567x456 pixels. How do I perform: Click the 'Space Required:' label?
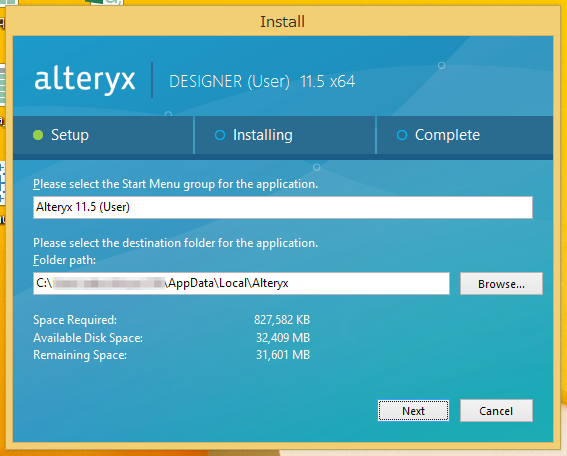[x=75, y=320]
